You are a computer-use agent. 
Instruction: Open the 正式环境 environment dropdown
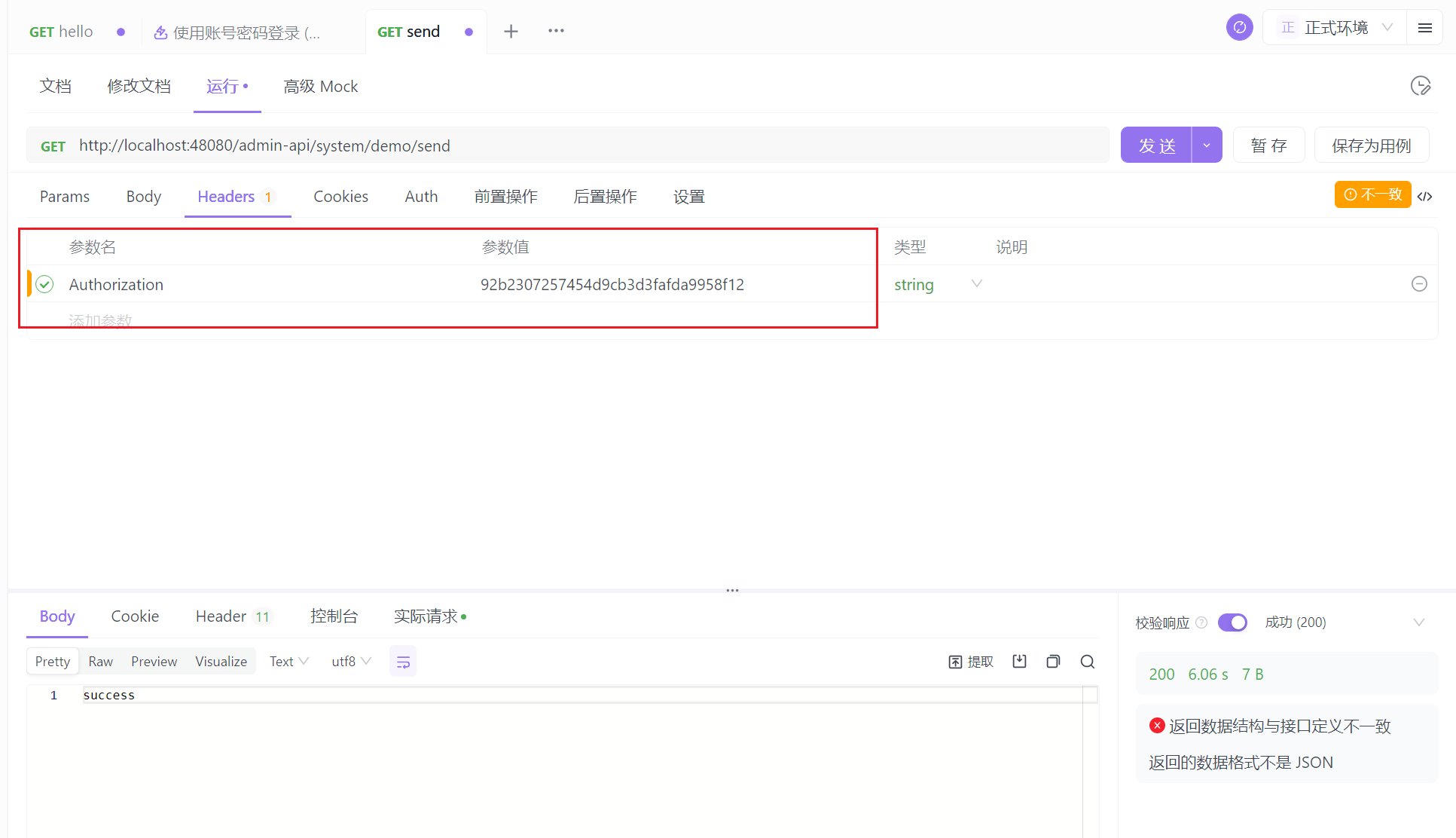(x=1335, y=28)
